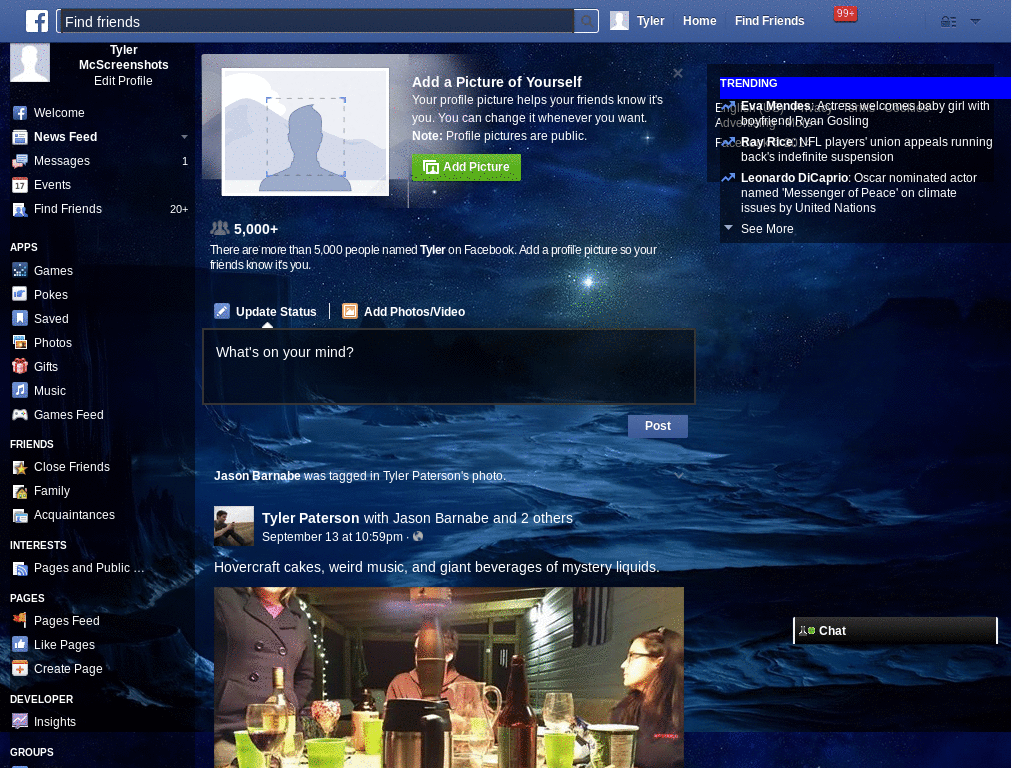The height and width of the screenshot is (768, 1024).
Task: Open the privacy shortcuts lock icon
Action: (948, 22)
